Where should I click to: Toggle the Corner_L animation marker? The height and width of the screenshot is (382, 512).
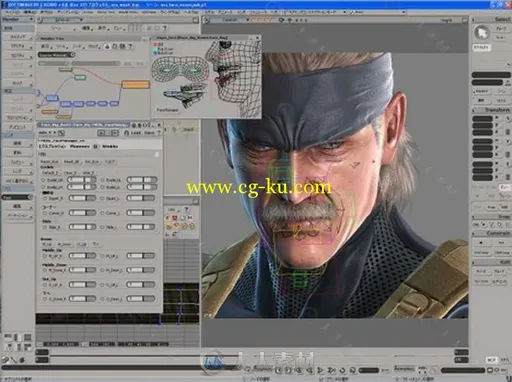pyautogui.click(x=103, y=213)
